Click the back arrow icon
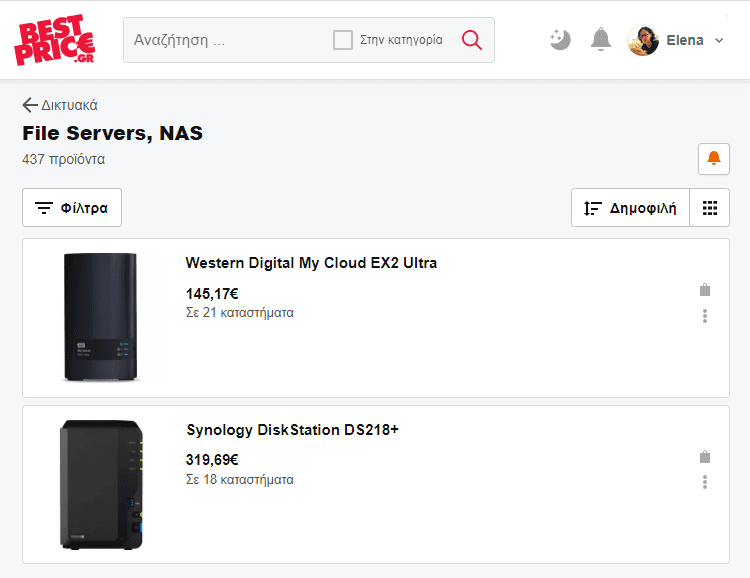Viewport: 750px width, 578px height. click(30, 105)
